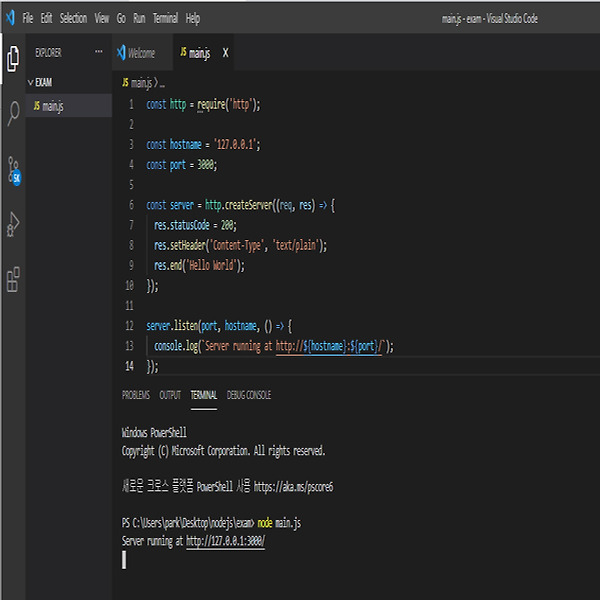Select the TERMINAL panel tab
Image resolution: width=600 pixels, height=600 pixels.
[x=204, y=395]
